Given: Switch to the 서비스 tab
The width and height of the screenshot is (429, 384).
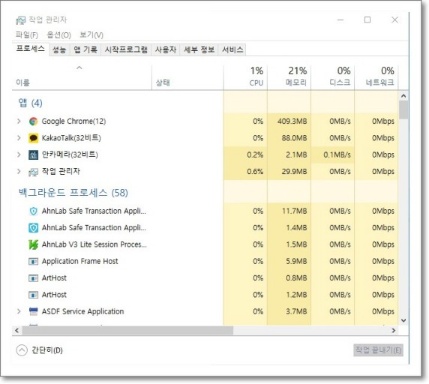Looking at the screenshot, I should point(232,50).
